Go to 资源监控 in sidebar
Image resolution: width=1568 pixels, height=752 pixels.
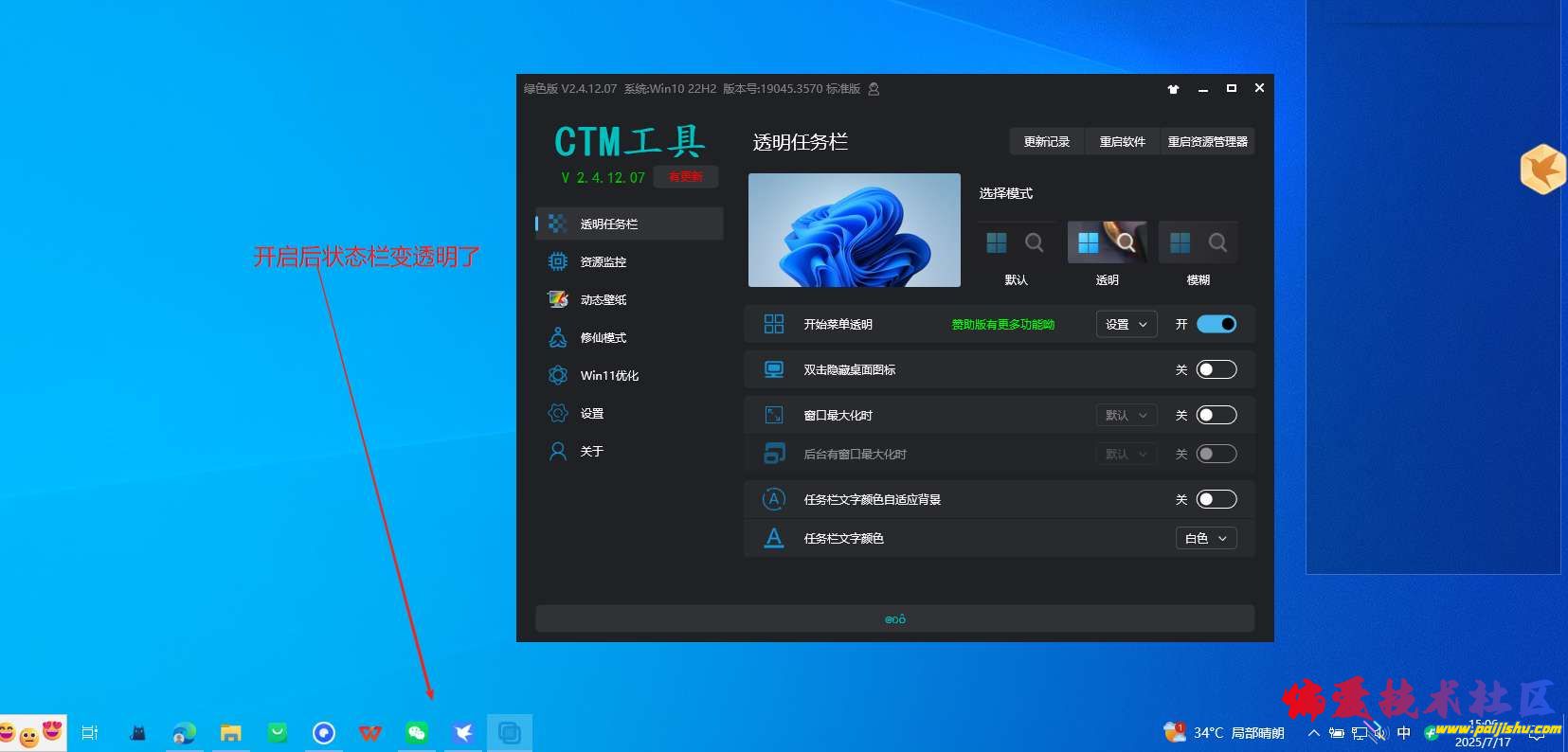pyautogui.click(x=604, y=262)
